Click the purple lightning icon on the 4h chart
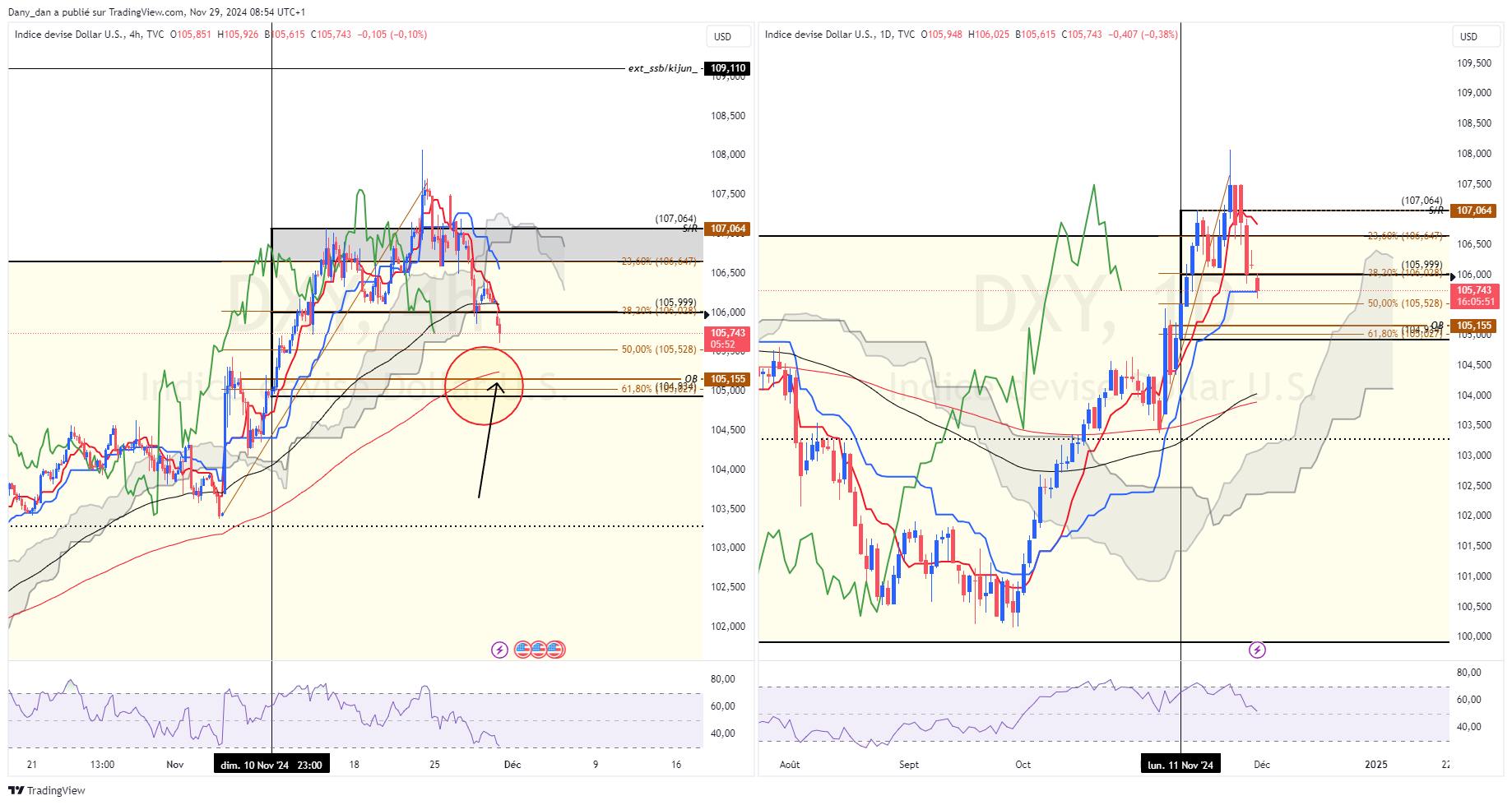The width and height of the screenshot is (1512, 805). coord(499,650)
